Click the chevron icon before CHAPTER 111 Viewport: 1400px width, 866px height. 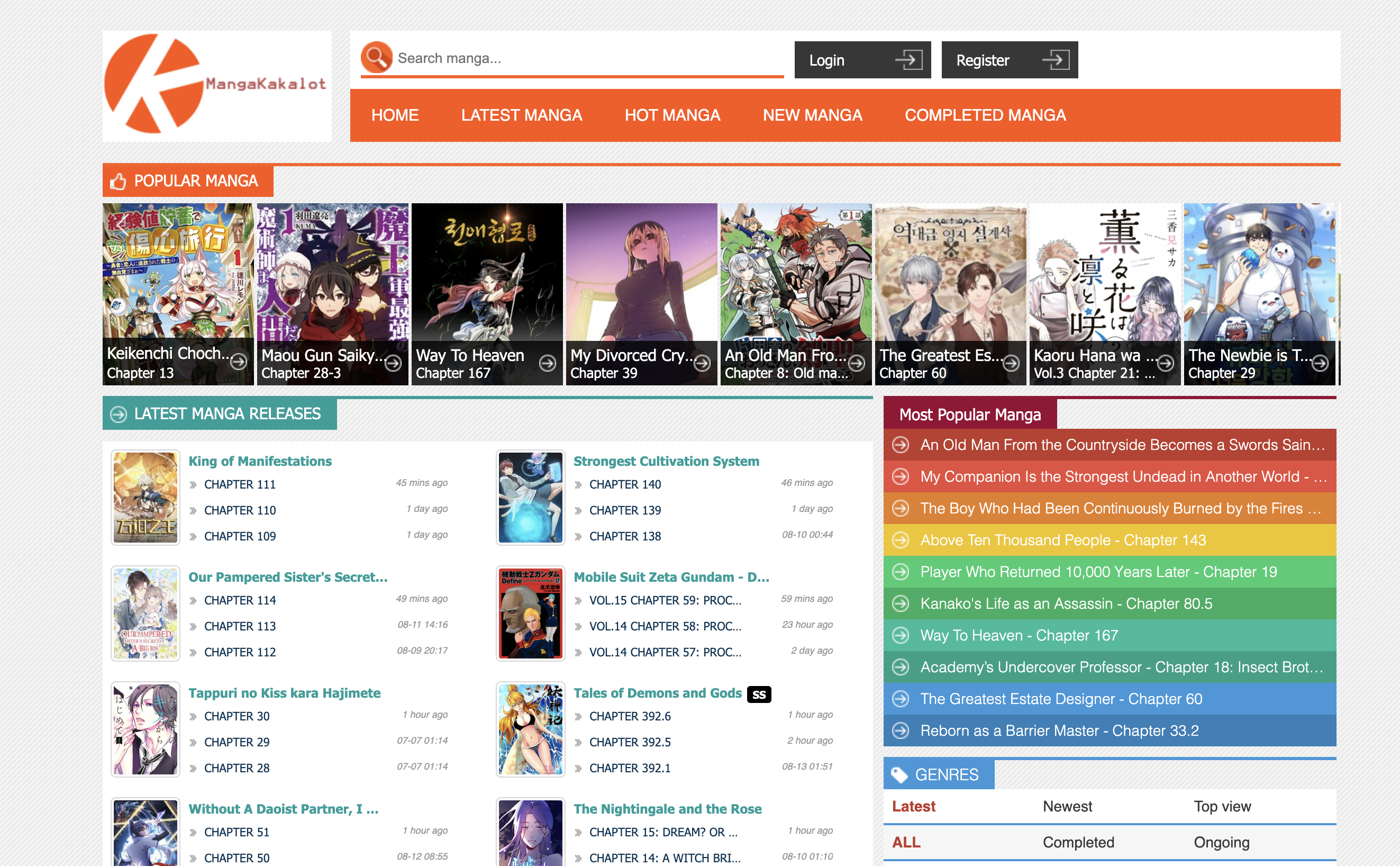point(195,484)
